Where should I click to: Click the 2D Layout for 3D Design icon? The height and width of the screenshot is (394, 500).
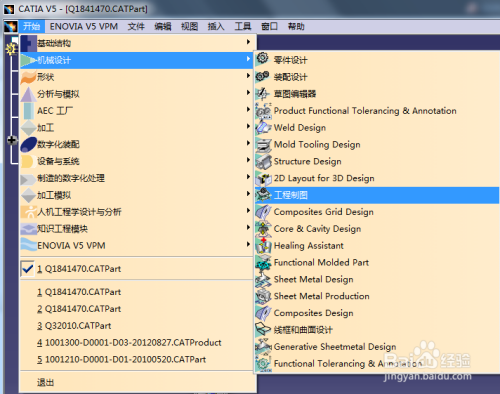263,178
